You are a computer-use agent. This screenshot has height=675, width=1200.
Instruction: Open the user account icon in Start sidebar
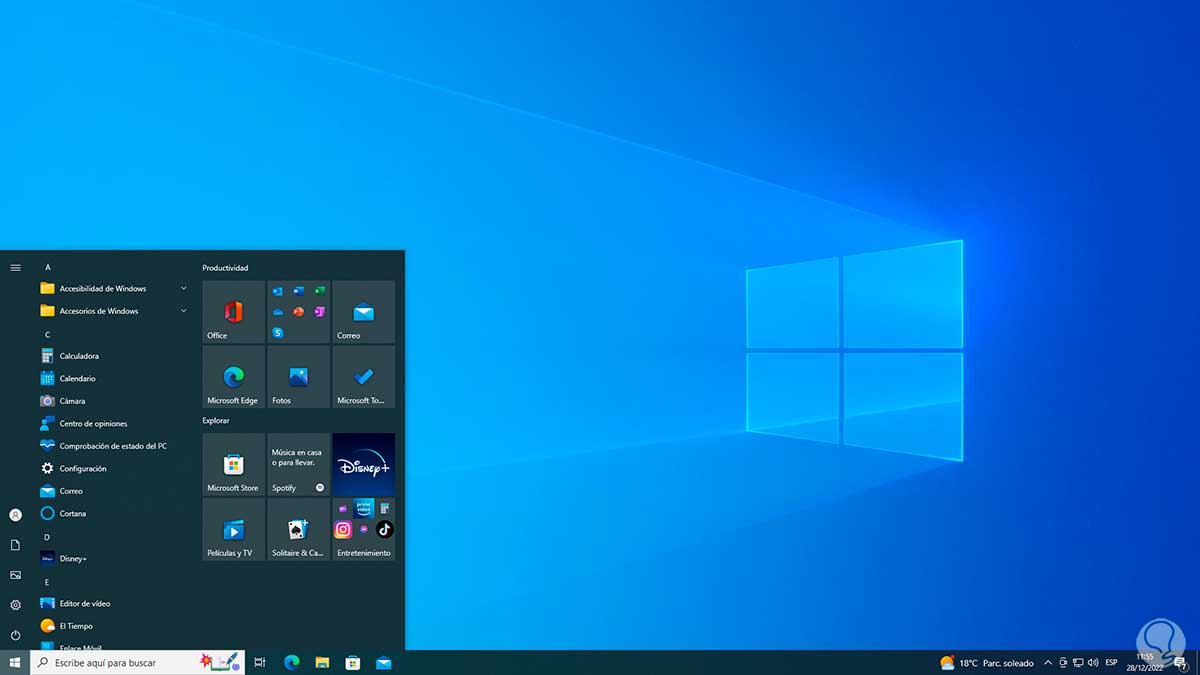[x=15, y=515]
